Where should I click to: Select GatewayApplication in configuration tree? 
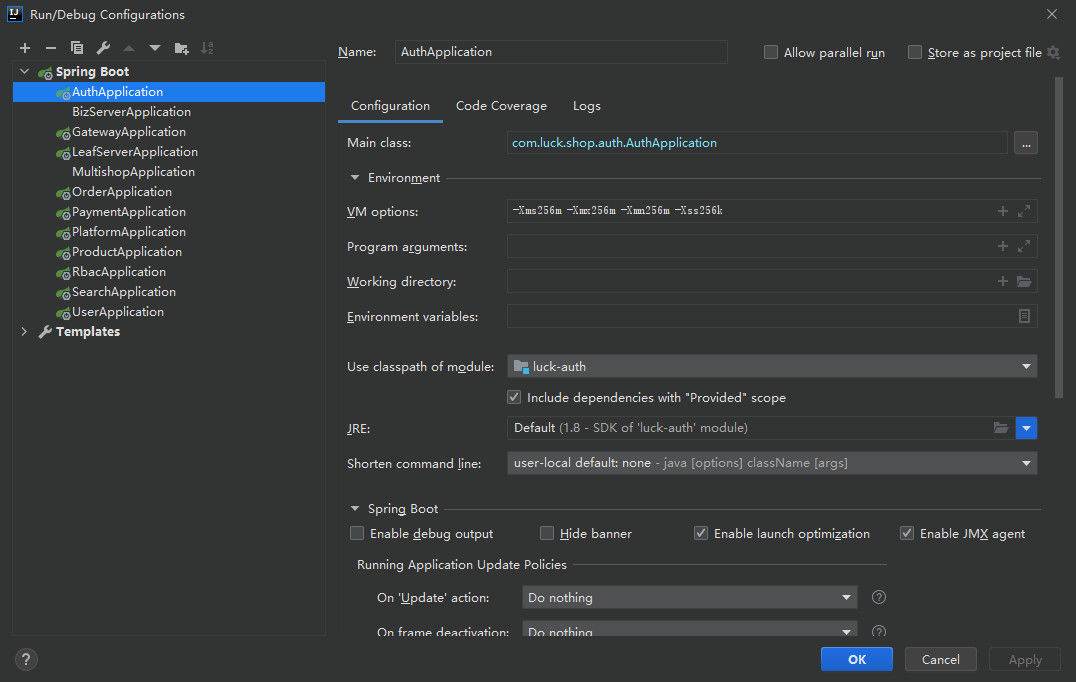point(128,132)
